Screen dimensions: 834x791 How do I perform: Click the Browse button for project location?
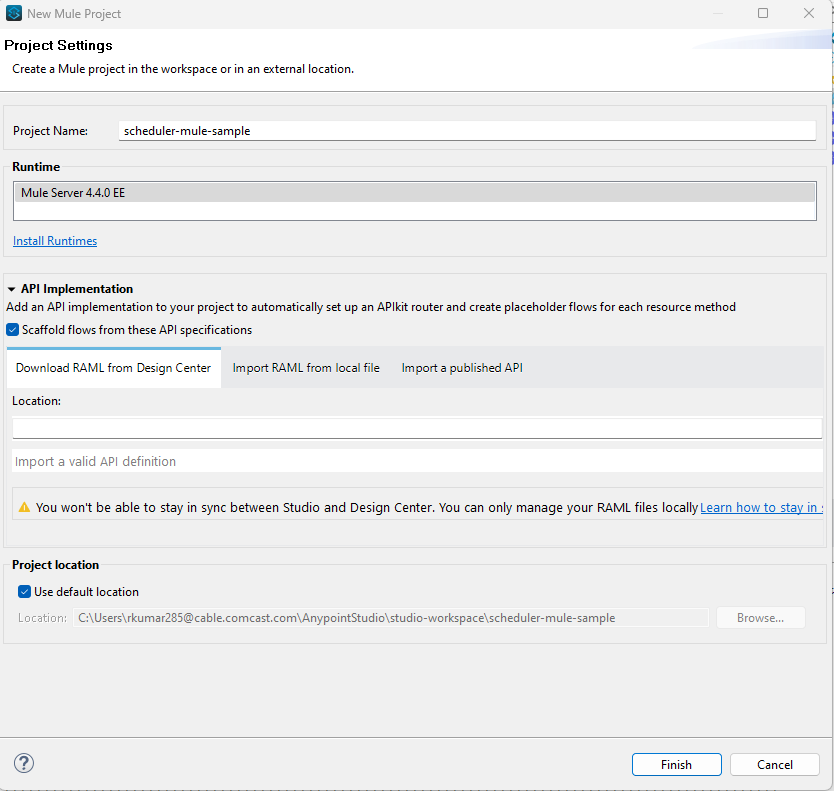760,617
